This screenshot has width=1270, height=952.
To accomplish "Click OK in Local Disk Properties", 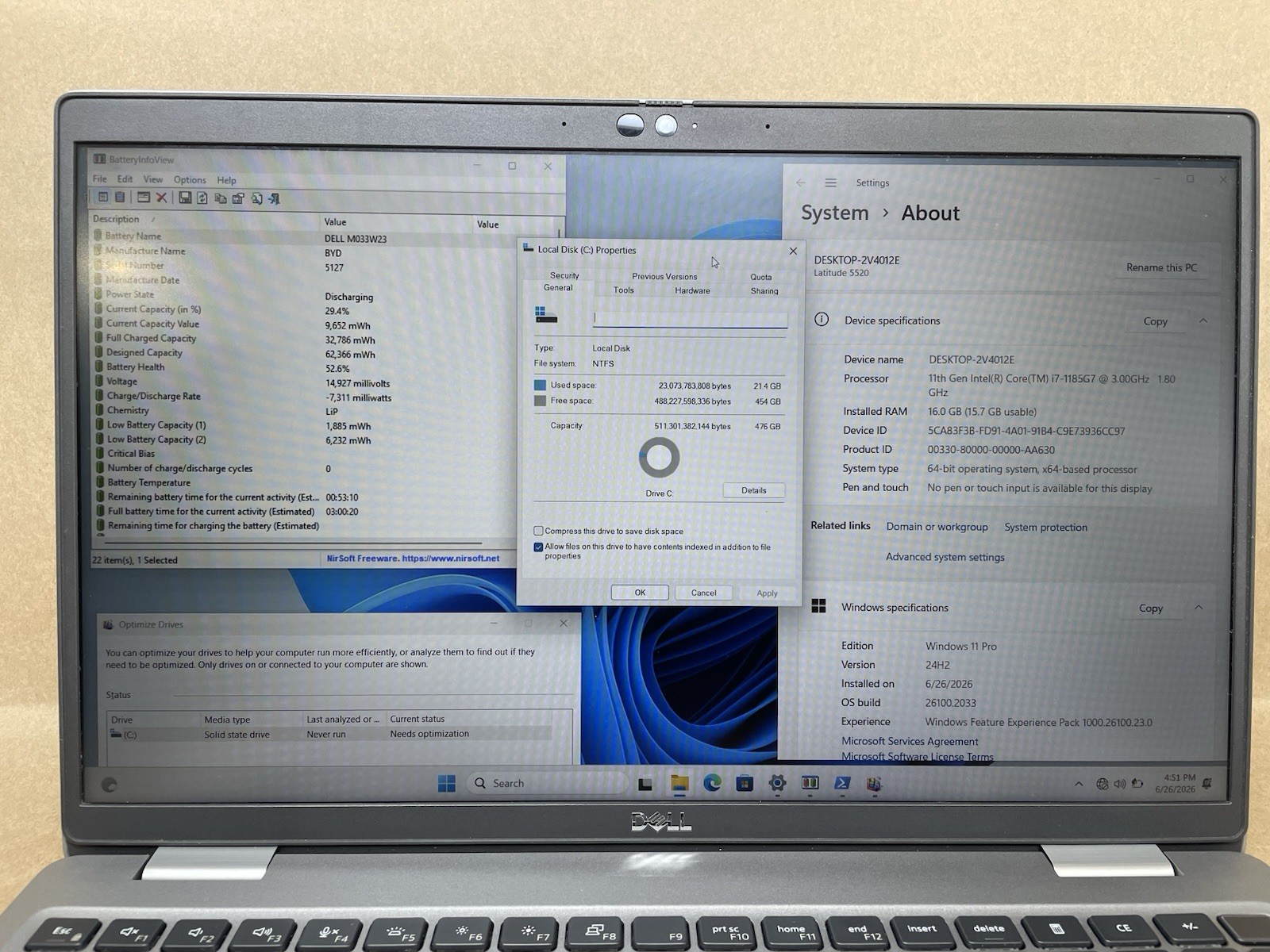I will tap(640, 593).
